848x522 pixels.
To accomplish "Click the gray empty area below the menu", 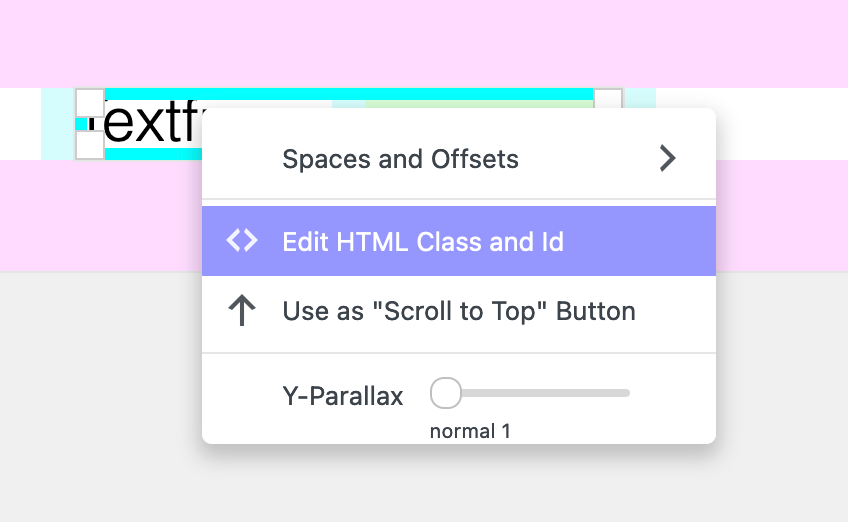I will (x=424, y=485).
